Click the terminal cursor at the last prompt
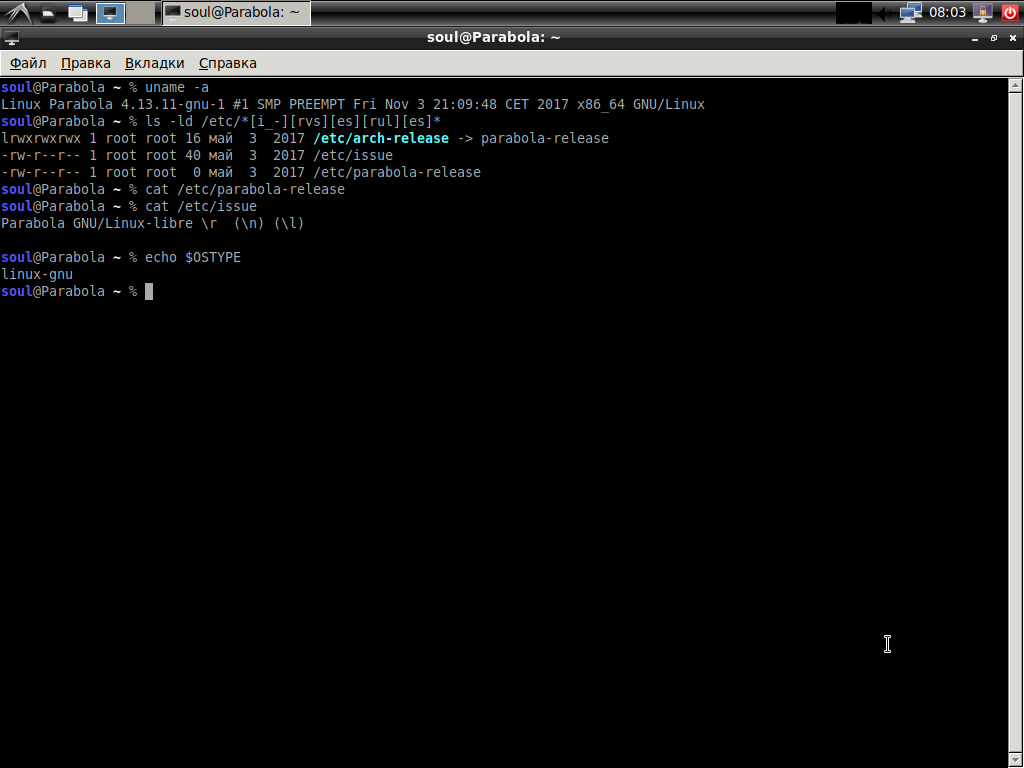Viewport: 1024px width, 768px height. pos(149,291)
